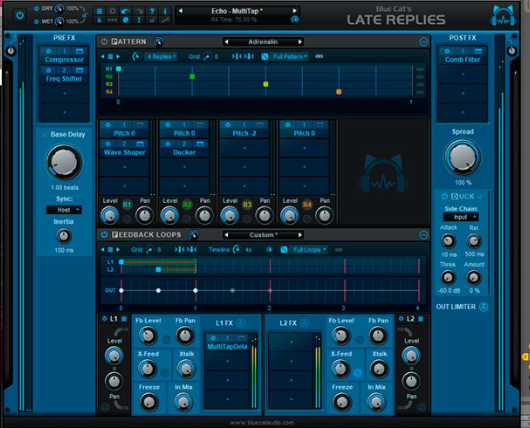
Task: Click the L1 Fb Level knob
Action: click(148, 336)
